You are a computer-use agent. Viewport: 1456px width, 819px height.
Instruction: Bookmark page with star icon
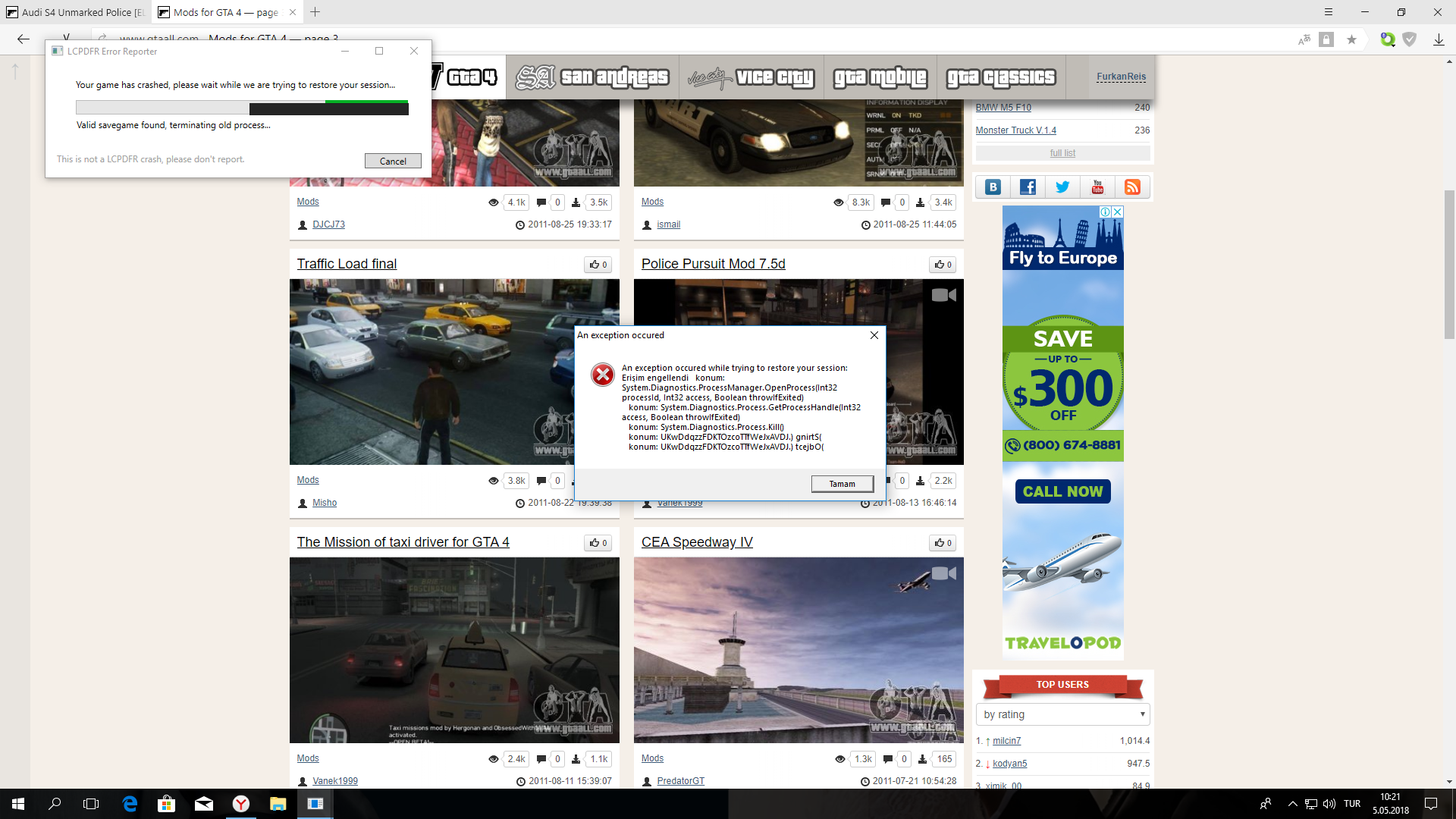1351,39
